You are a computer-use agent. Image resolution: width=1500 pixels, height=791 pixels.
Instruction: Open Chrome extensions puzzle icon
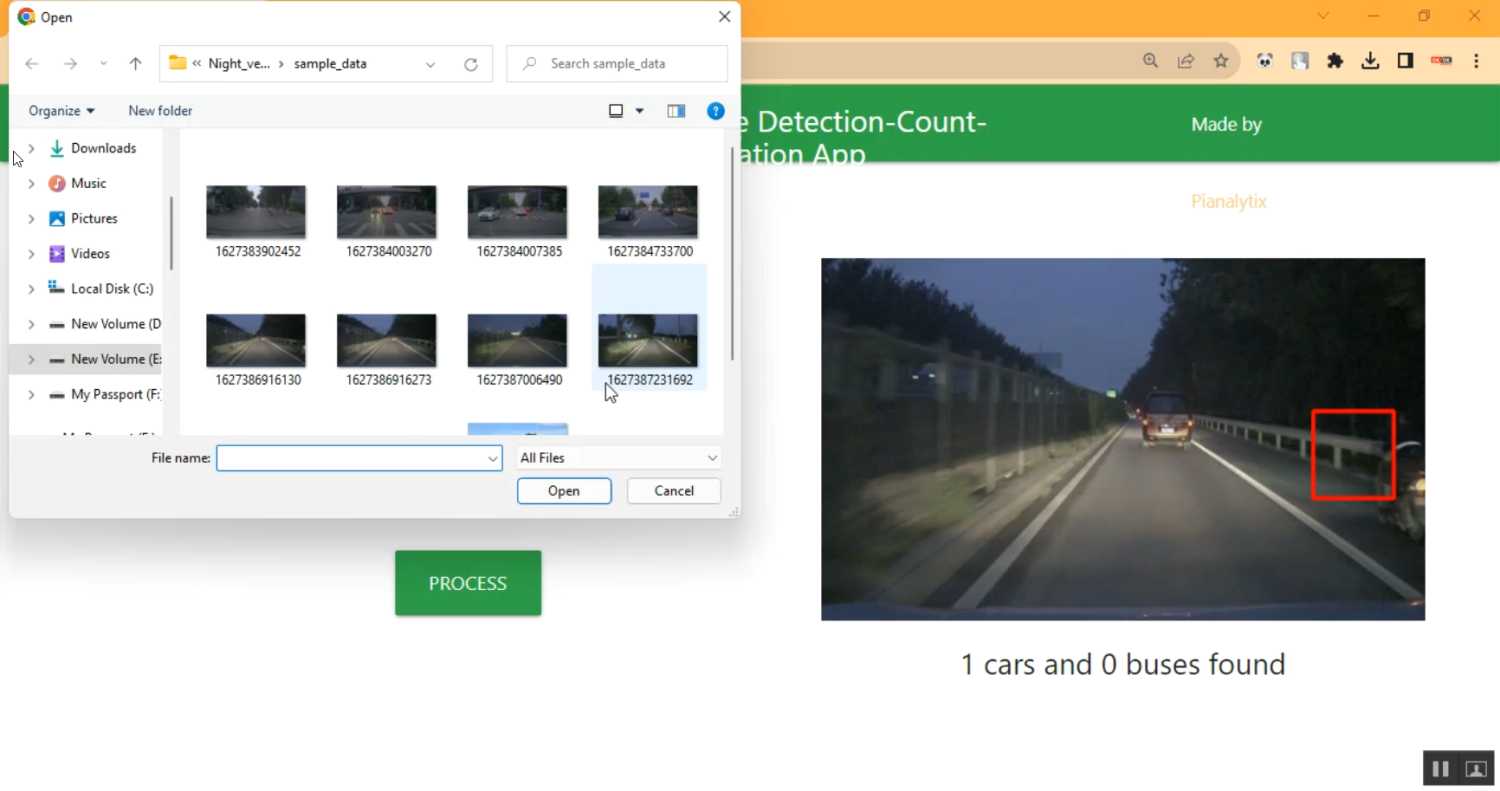[x=1335, y=61]
